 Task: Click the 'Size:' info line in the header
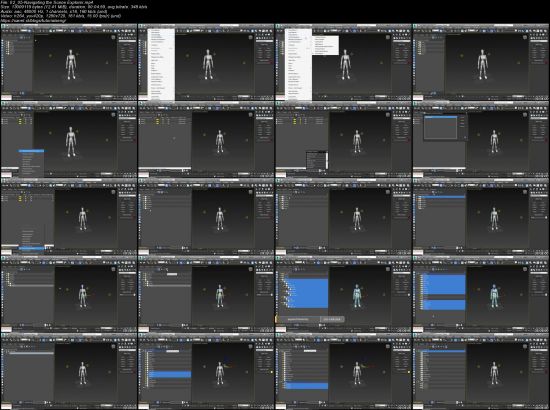(x=74, y=7)
